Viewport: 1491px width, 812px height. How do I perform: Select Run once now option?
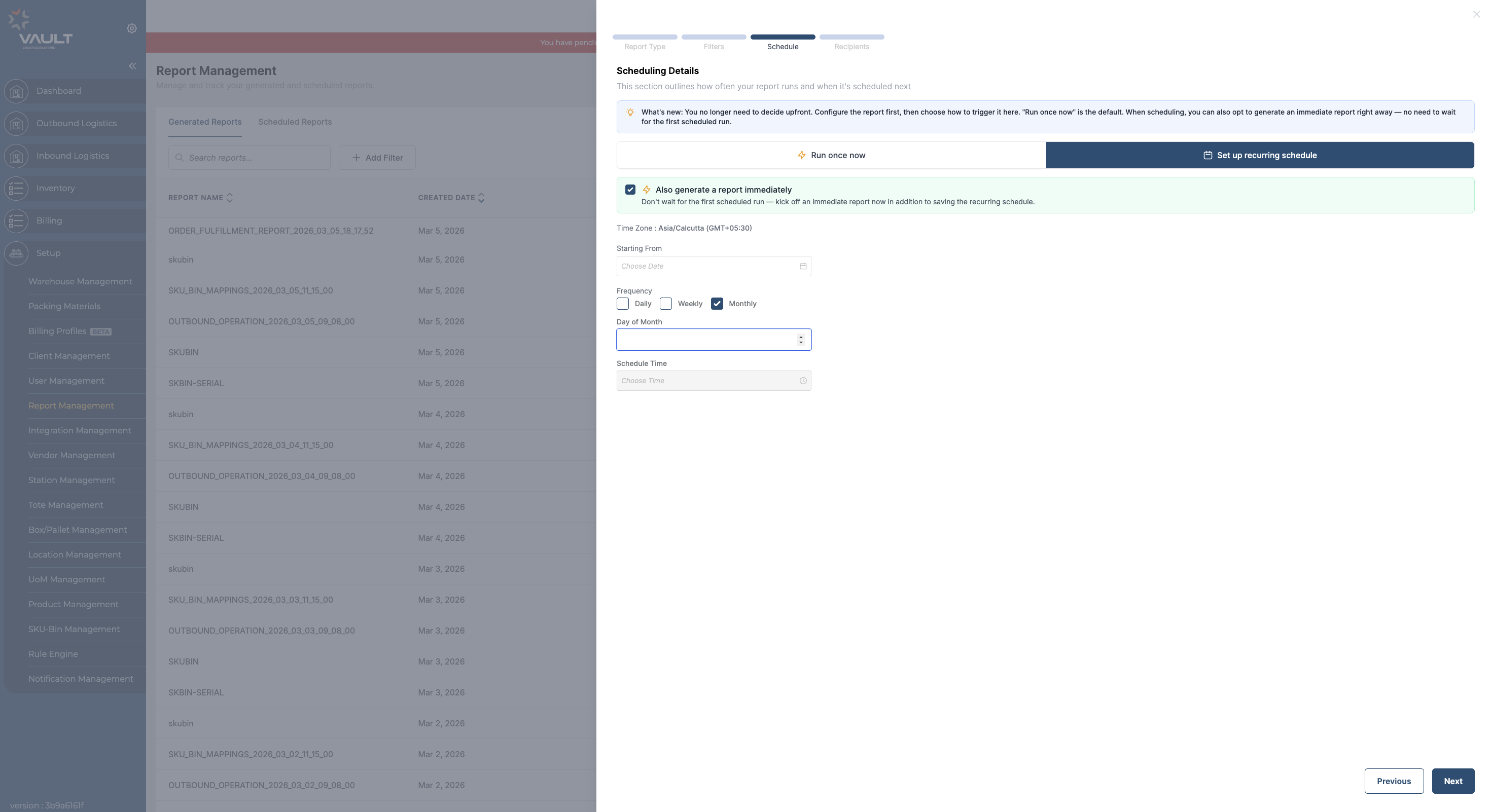[831, 155]
